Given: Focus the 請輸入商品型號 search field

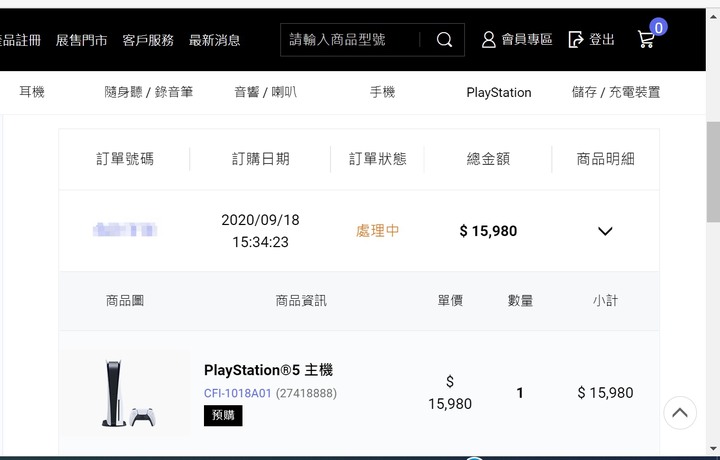Looking at the screenshot, I should (x=350, y=40).
